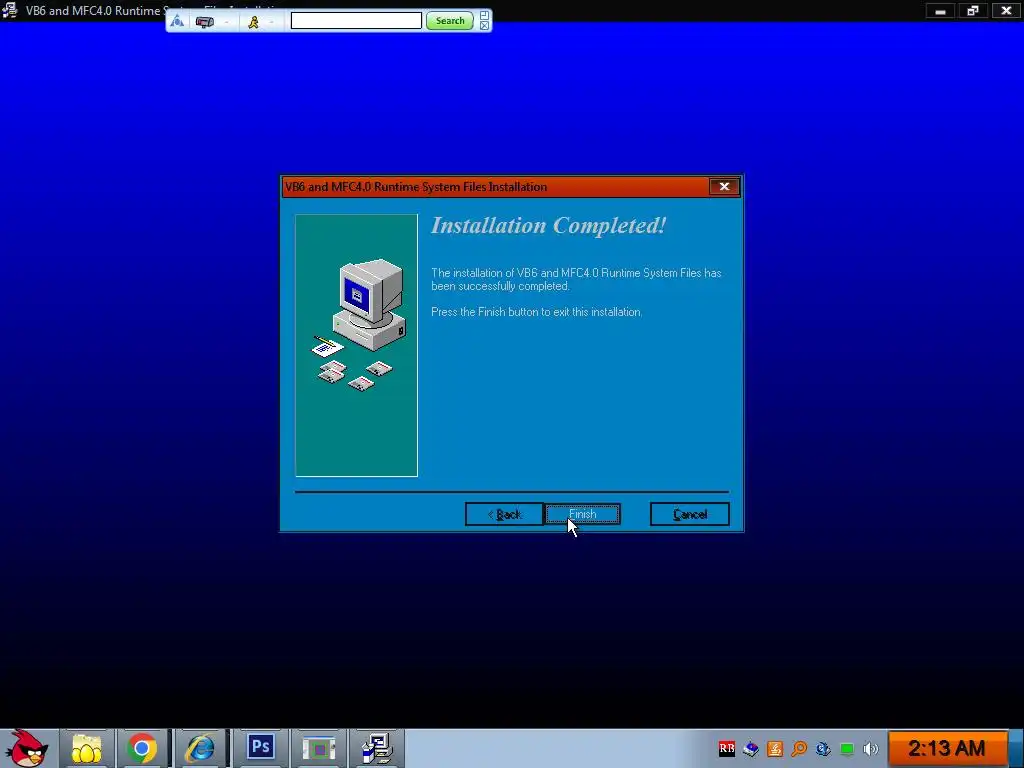Click the AIM running man icon
Image resolution: width=1024 pixels, height=768 pixels.
pyautogui.click(x=253, y=22)
